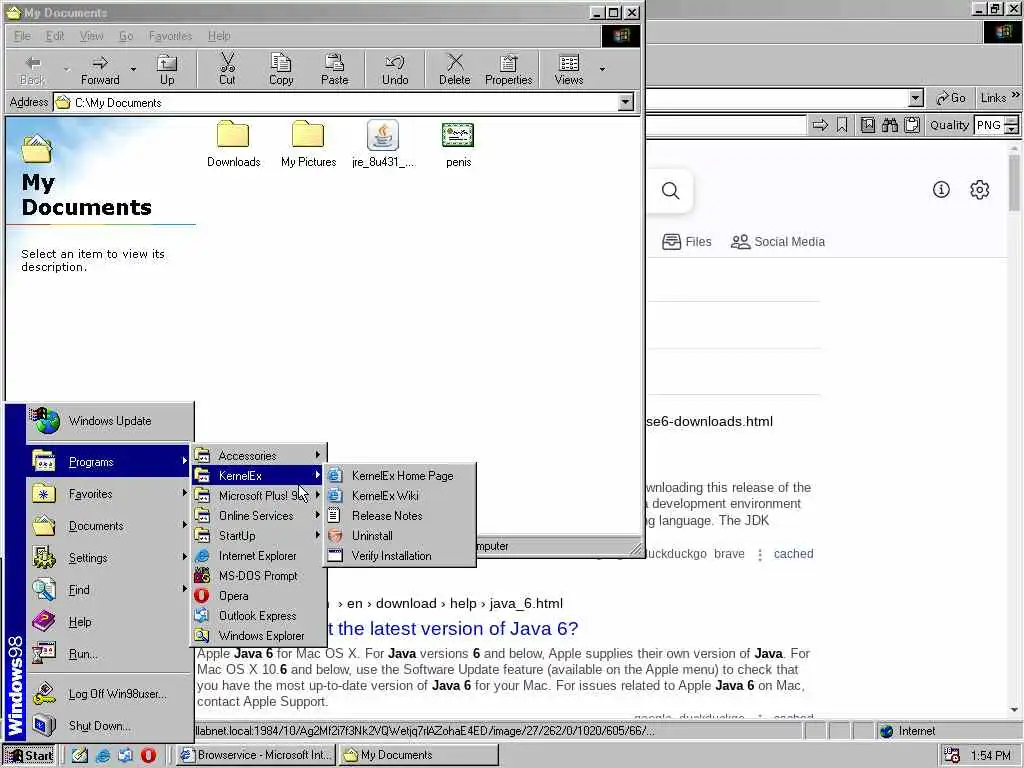The width and height of the screenshot is (1024, 768).
Task: Launch Outlook Express from the quick launch bar
Action: click(x=125, y=755)
